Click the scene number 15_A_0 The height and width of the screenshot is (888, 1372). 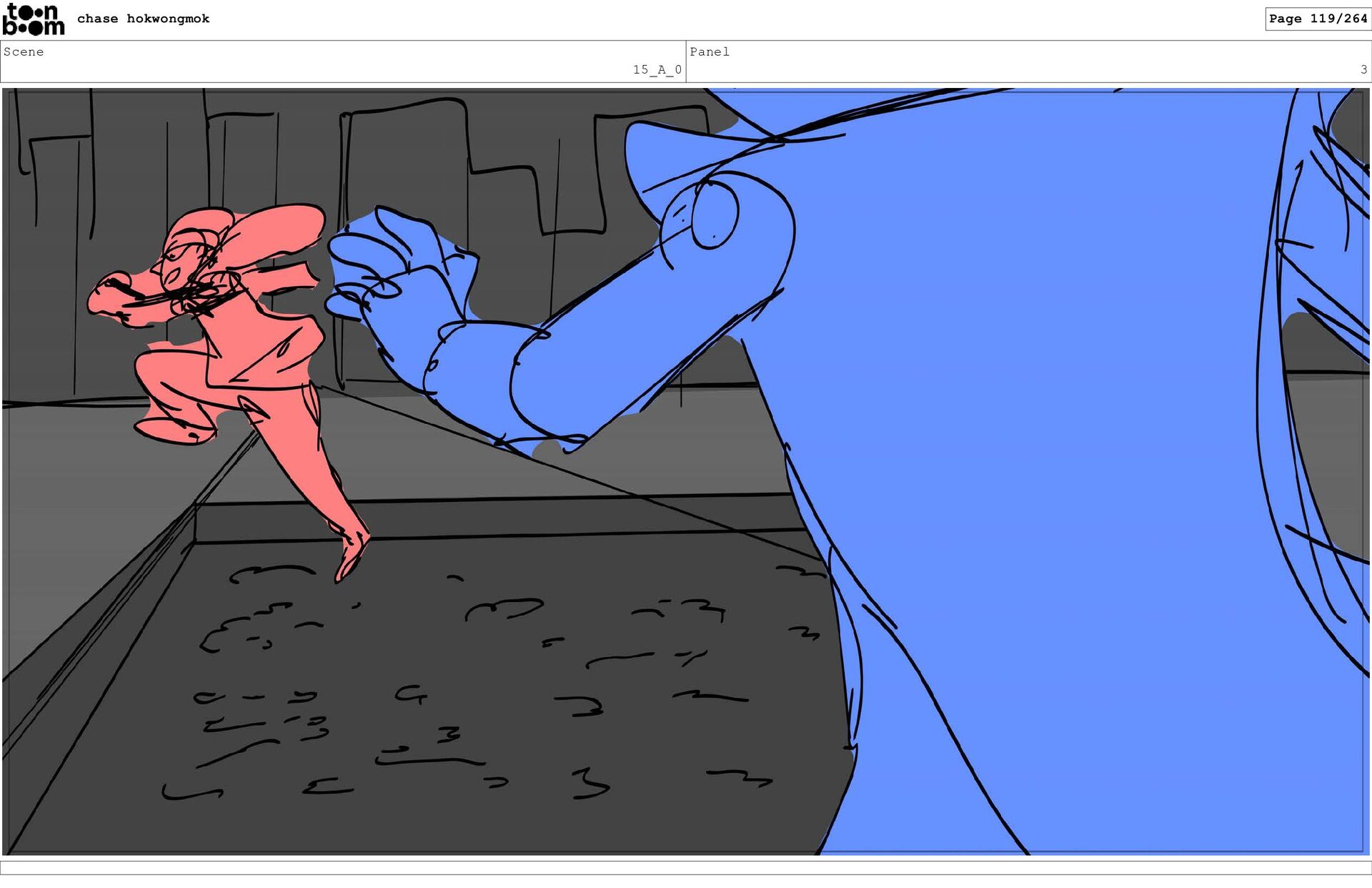(x=657, y=69)
